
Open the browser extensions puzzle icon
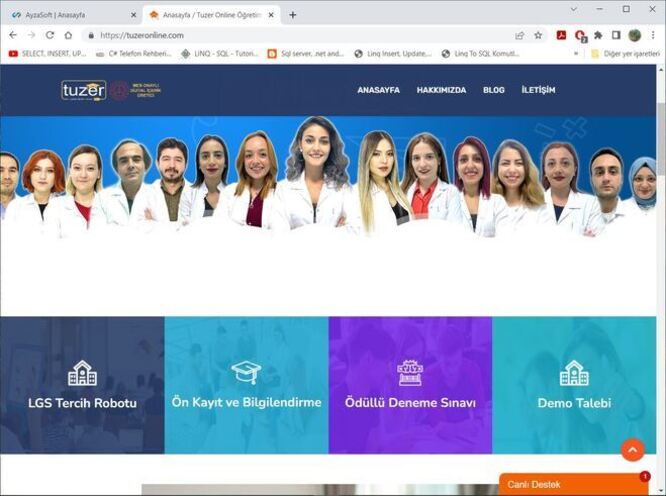(598, 35)
